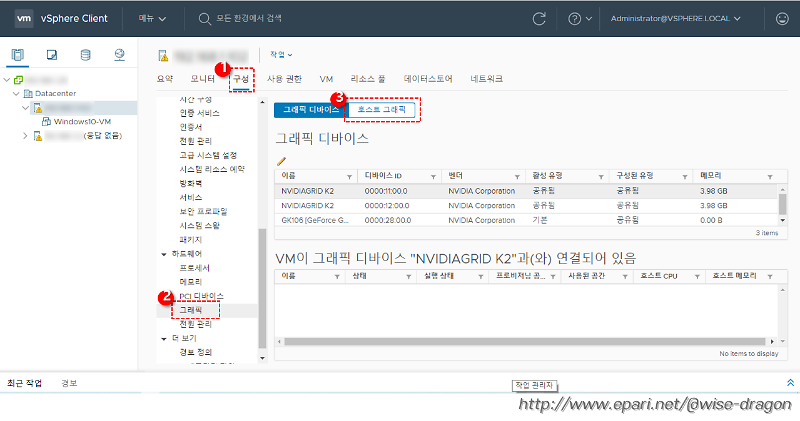Filter the 벤더 column
This screenshot has width=800, height=421.
(517, 177)
